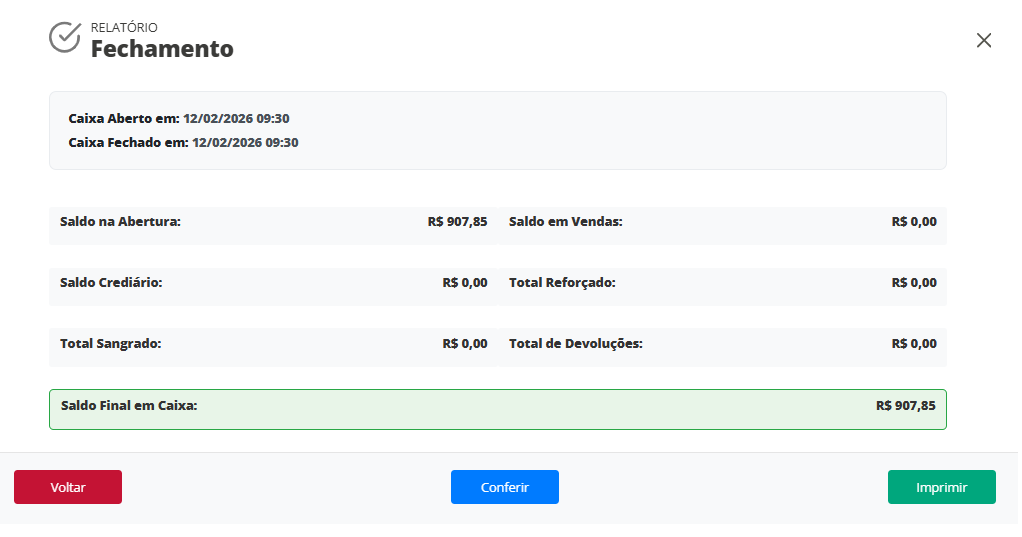Image resolution: width=1022 pixels, height=537 pixels.
Task: Click the Caixa Fechado em date
Action: pyautogui.click(x=245, y=142)
